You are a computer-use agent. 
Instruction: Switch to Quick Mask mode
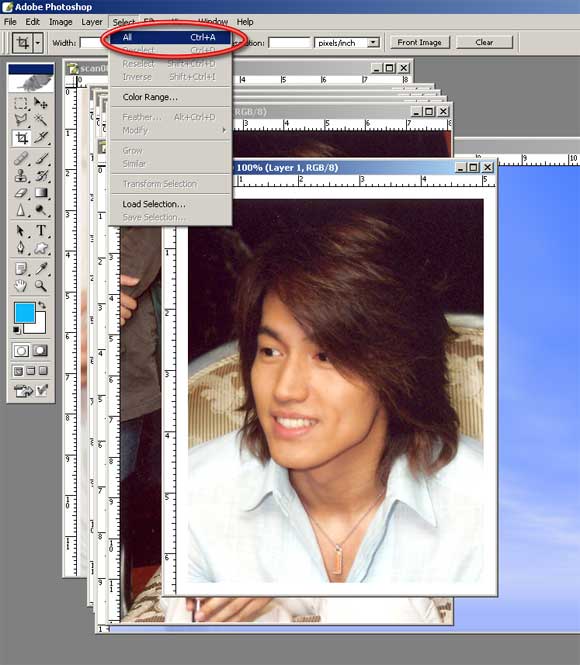40,351
